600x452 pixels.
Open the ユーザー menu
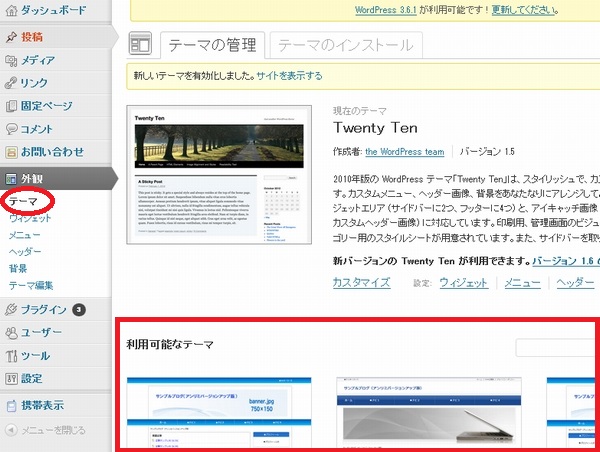41,333
